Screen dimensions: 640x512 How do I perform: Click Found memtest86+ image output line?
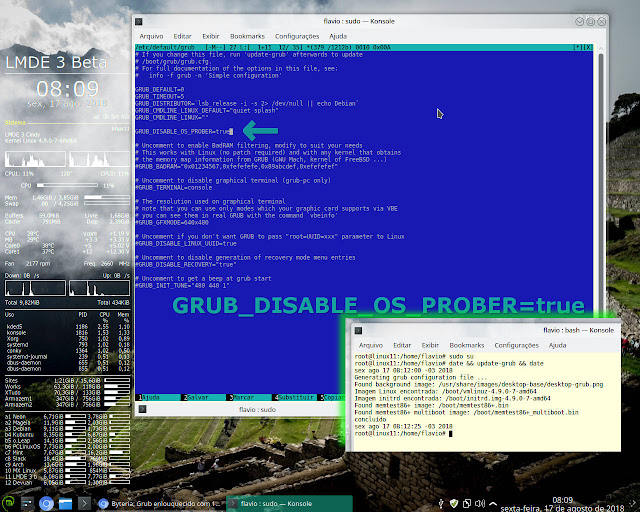[431, 405]
